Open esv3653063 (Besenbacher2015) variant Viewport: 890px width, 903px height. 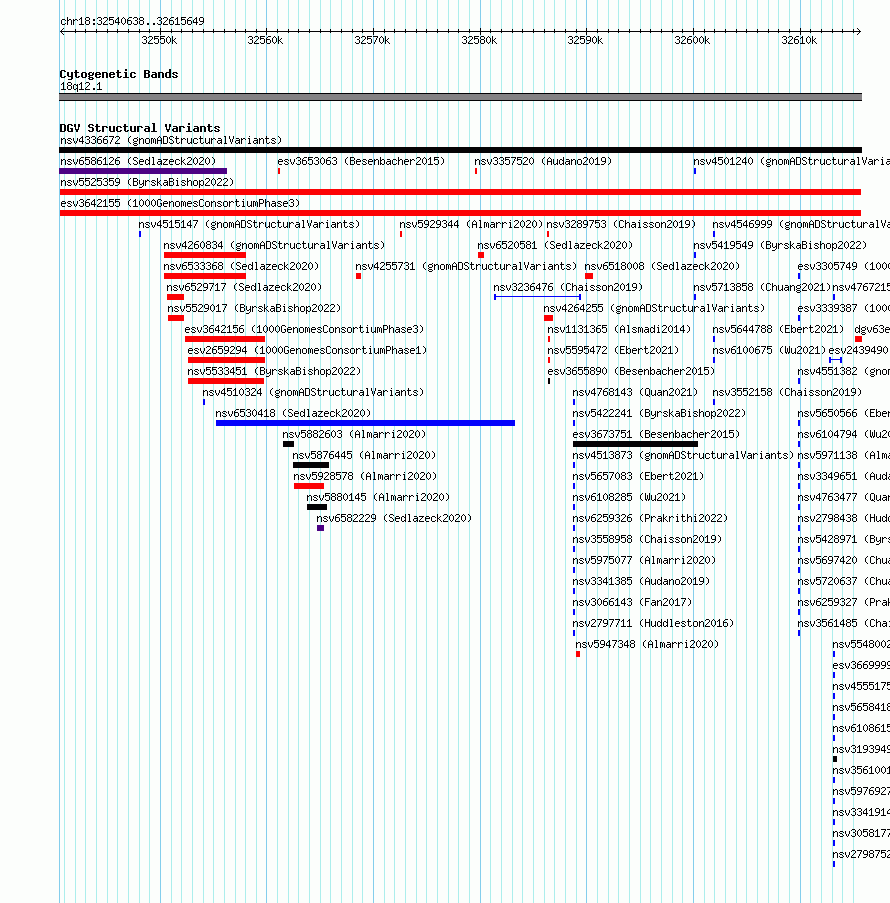(x=361, y=161)
